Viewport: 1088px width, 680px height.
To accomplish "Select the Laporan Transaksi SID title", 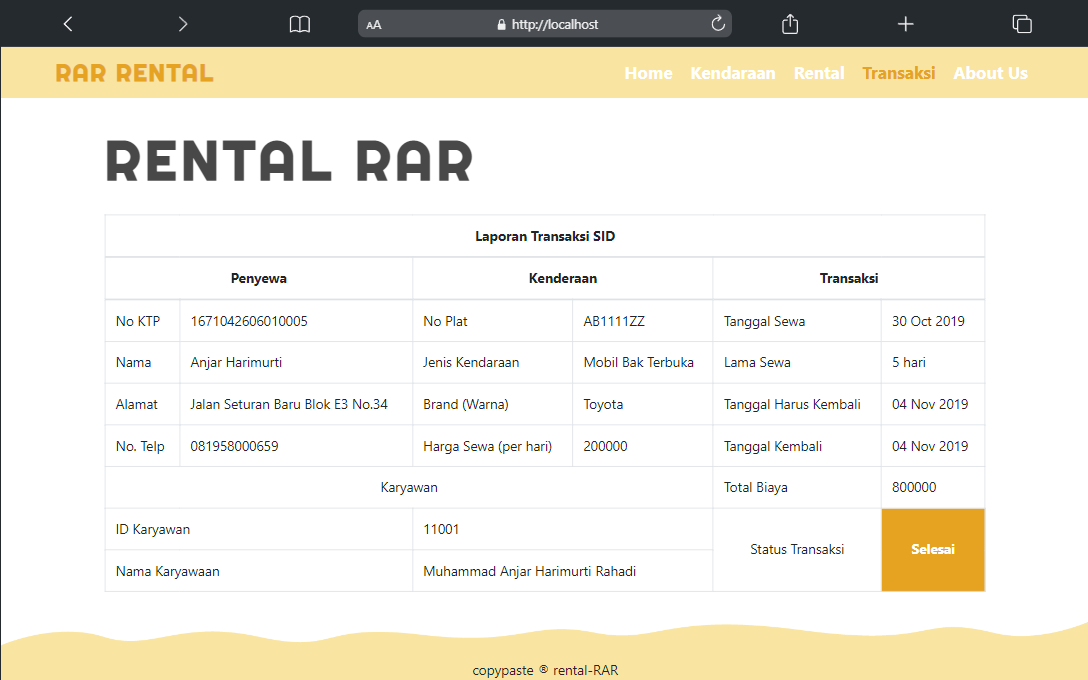I will (x=545, y=237).
